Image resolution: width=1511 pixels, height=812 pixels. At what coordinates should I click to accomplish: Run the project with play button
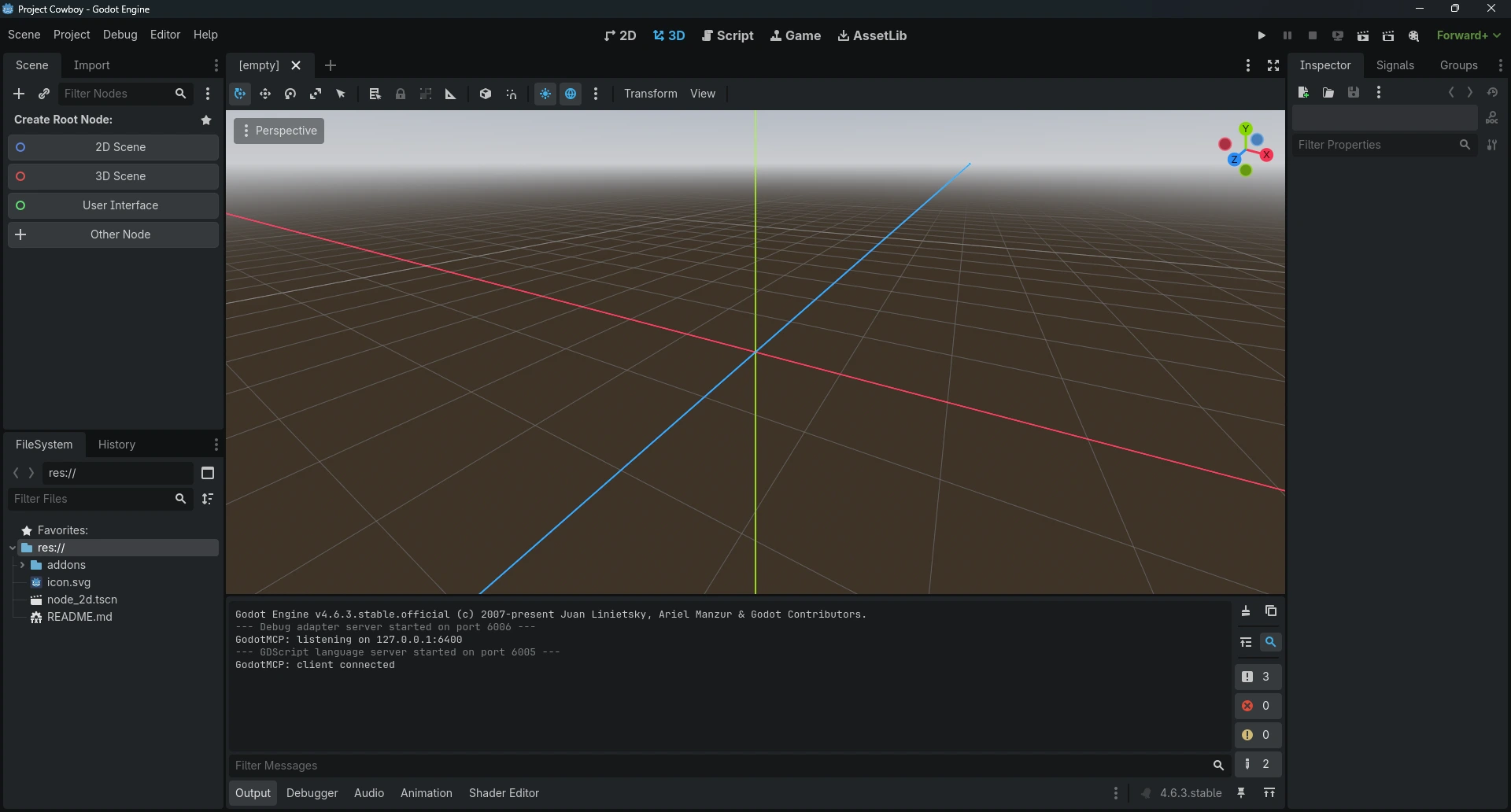point(1262,35)
